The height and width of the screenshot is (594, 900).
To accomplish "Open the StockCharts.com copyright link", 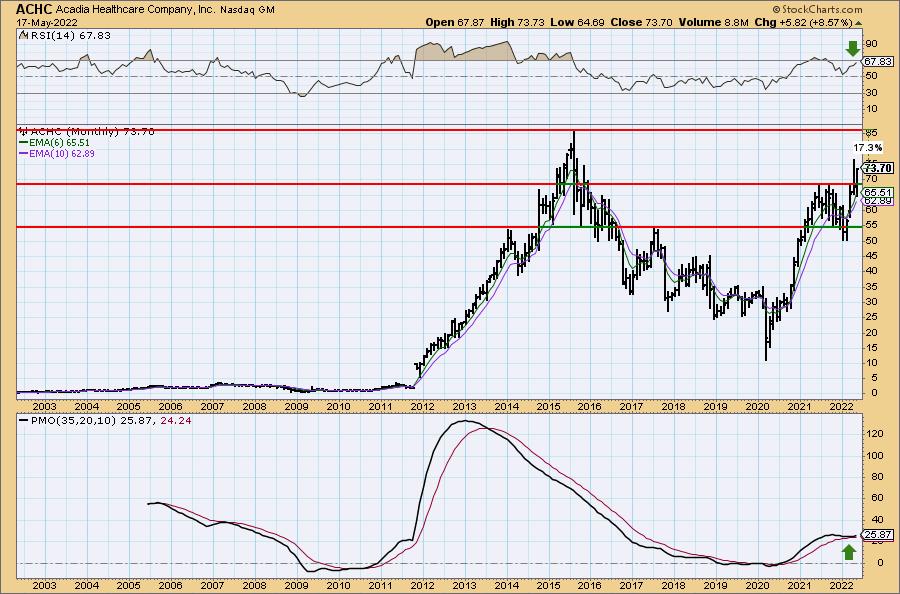I will coord(817,9).
